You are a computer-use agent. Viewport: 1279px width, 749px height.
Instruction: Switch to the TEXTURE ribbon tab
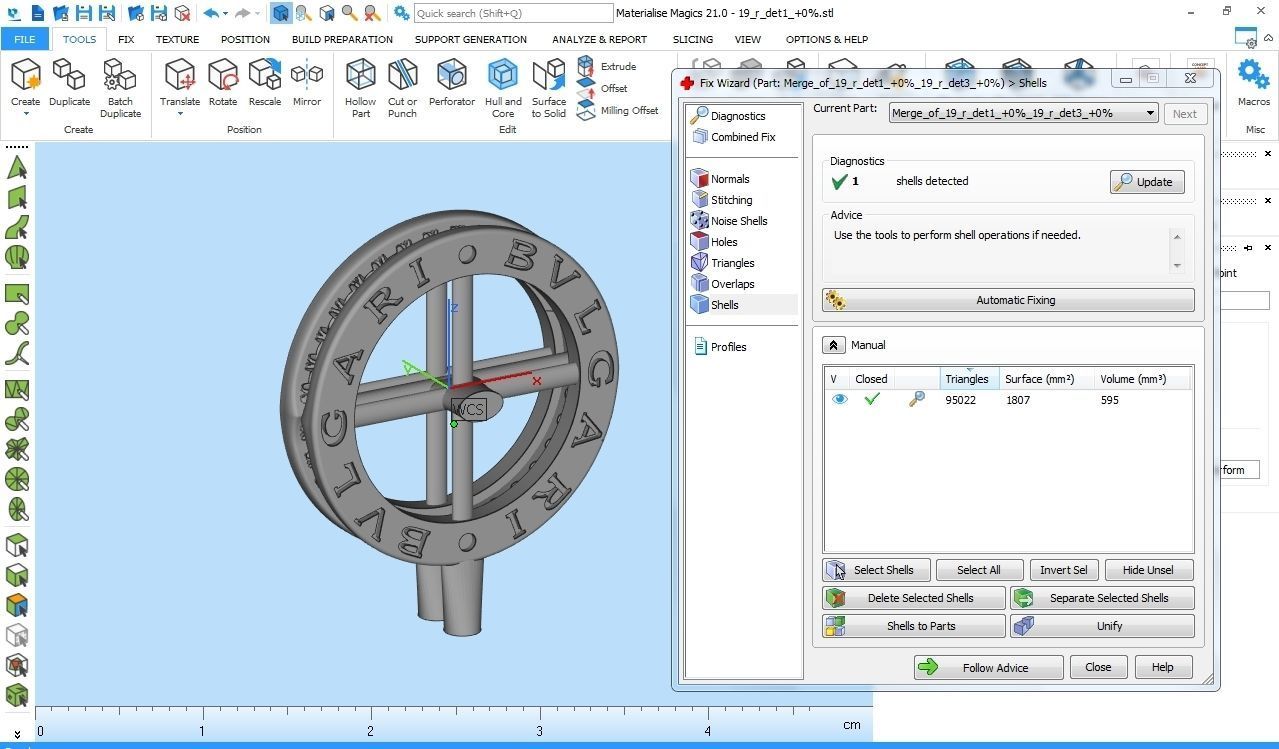point(177,39)
